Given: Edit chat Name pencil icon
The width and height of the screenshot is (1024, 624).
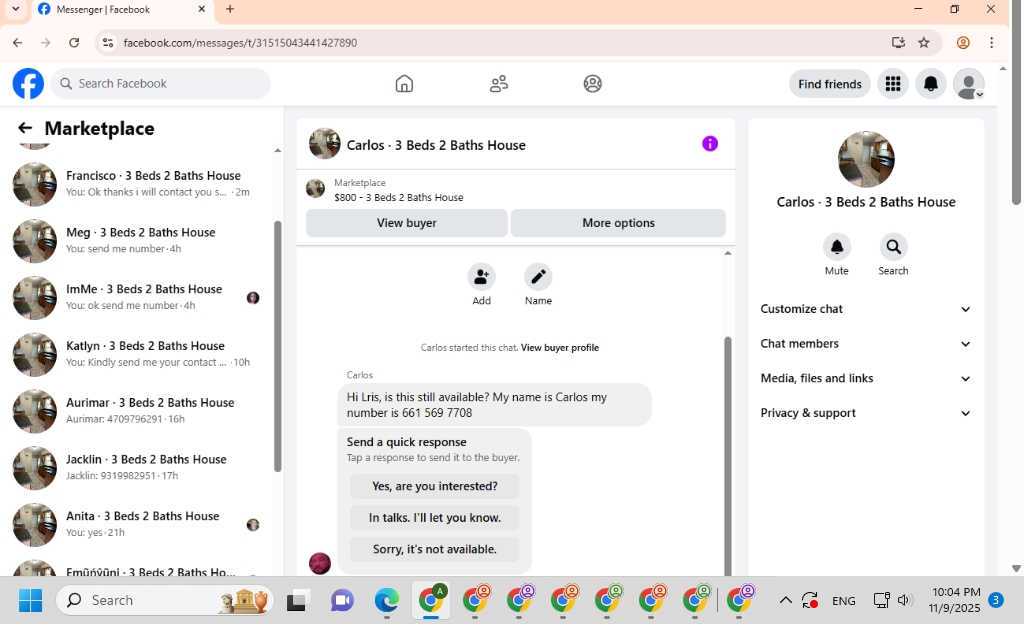Looking at the screenshot, I should click(538, 277).
